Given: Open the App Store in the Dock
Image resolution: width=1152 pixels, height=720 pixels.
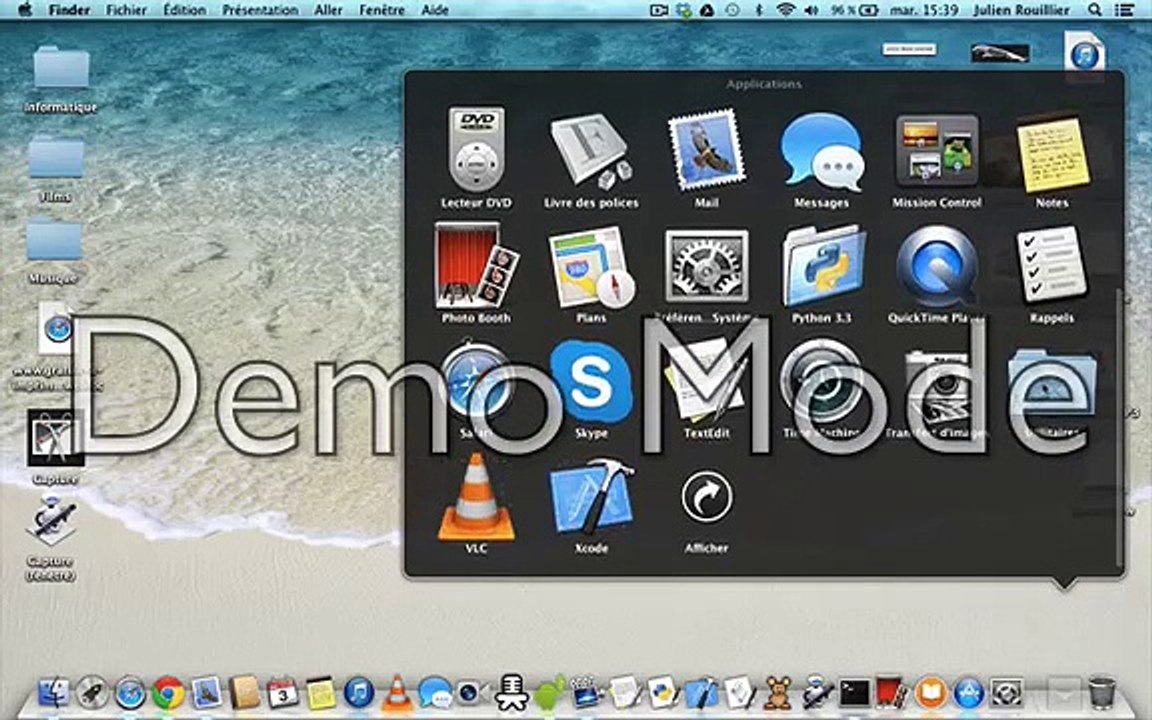Looking at the screenshot, I should click(969, 693).
